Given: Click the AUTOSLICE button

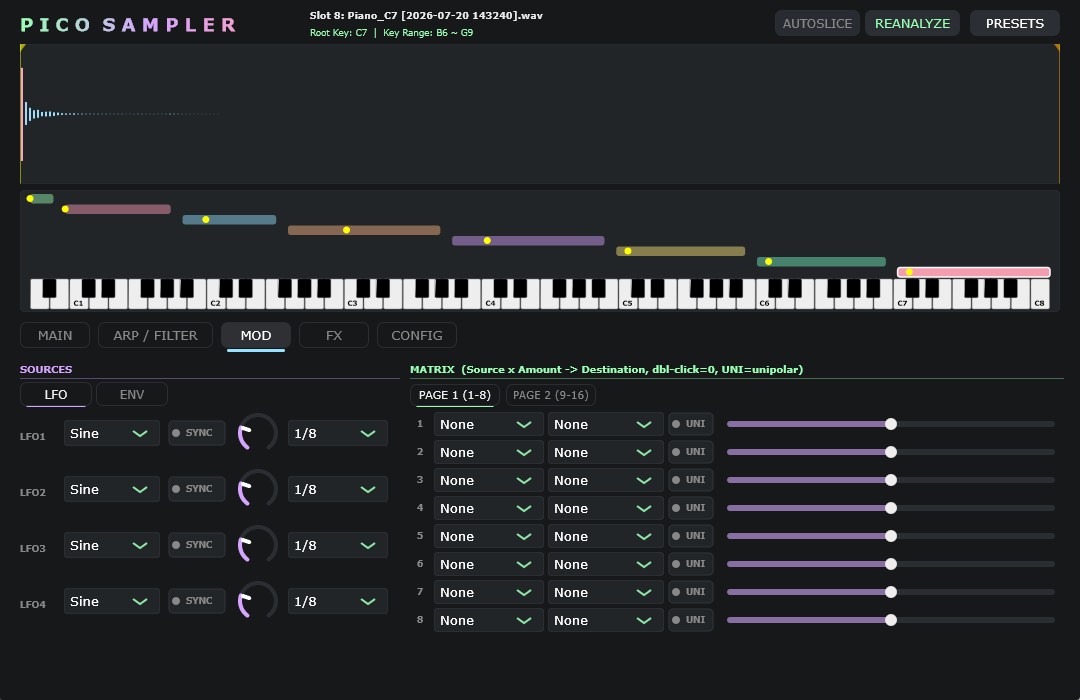Looking at the screenshot, I should click(817, 23).
